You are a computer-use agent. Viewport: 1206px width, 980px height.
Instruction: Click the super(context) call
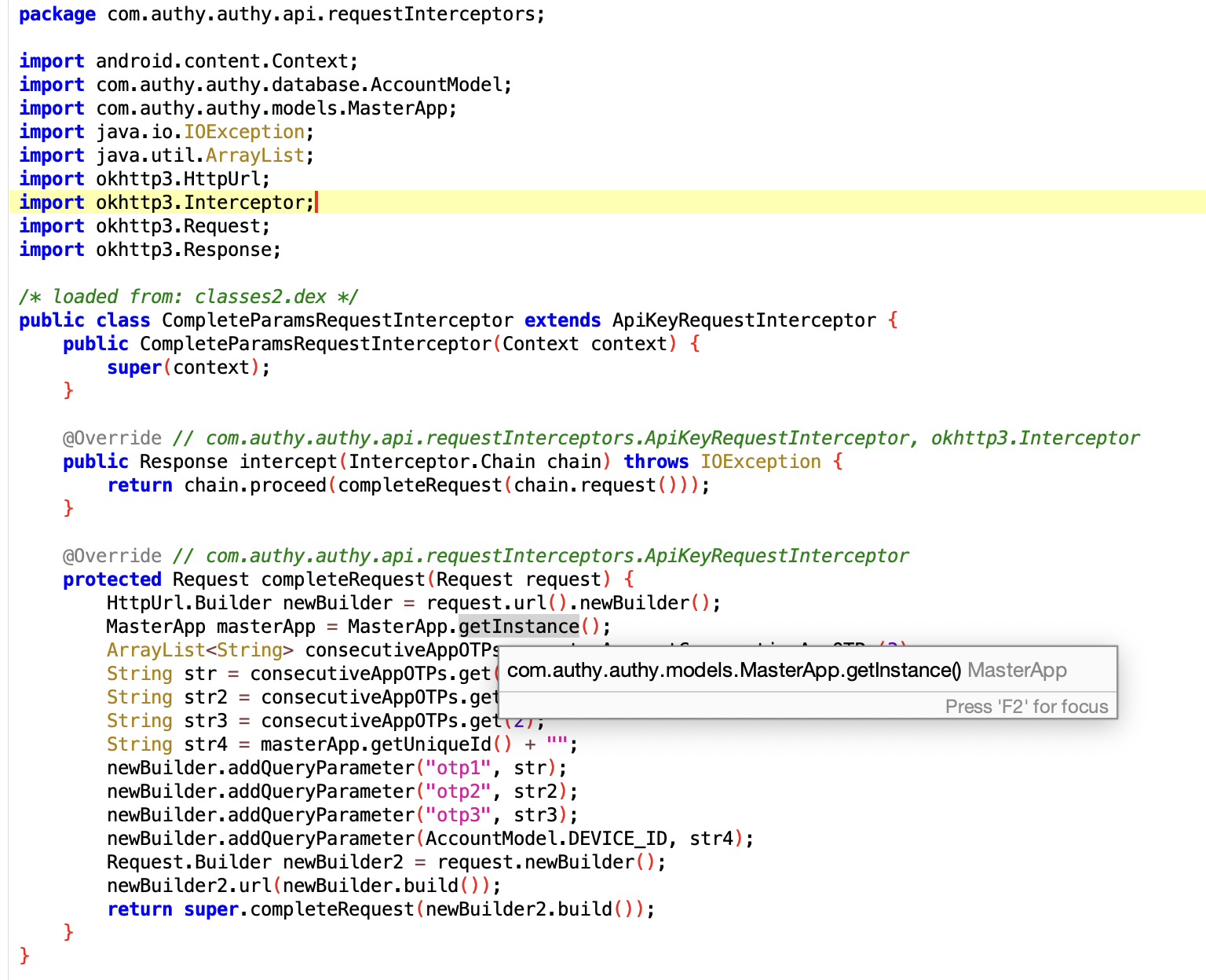point(188,367)
